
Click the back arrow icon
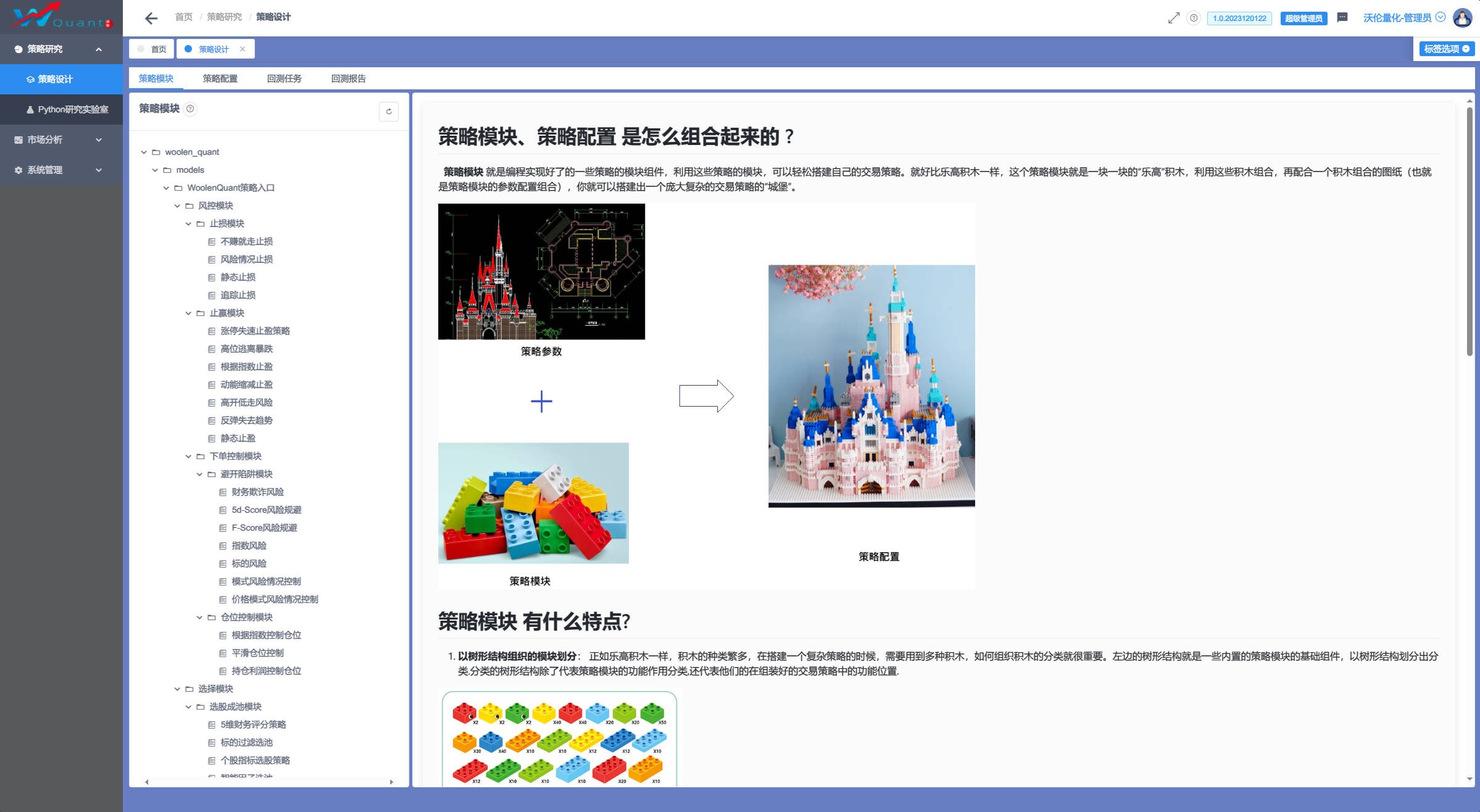[x=151, y=18]
